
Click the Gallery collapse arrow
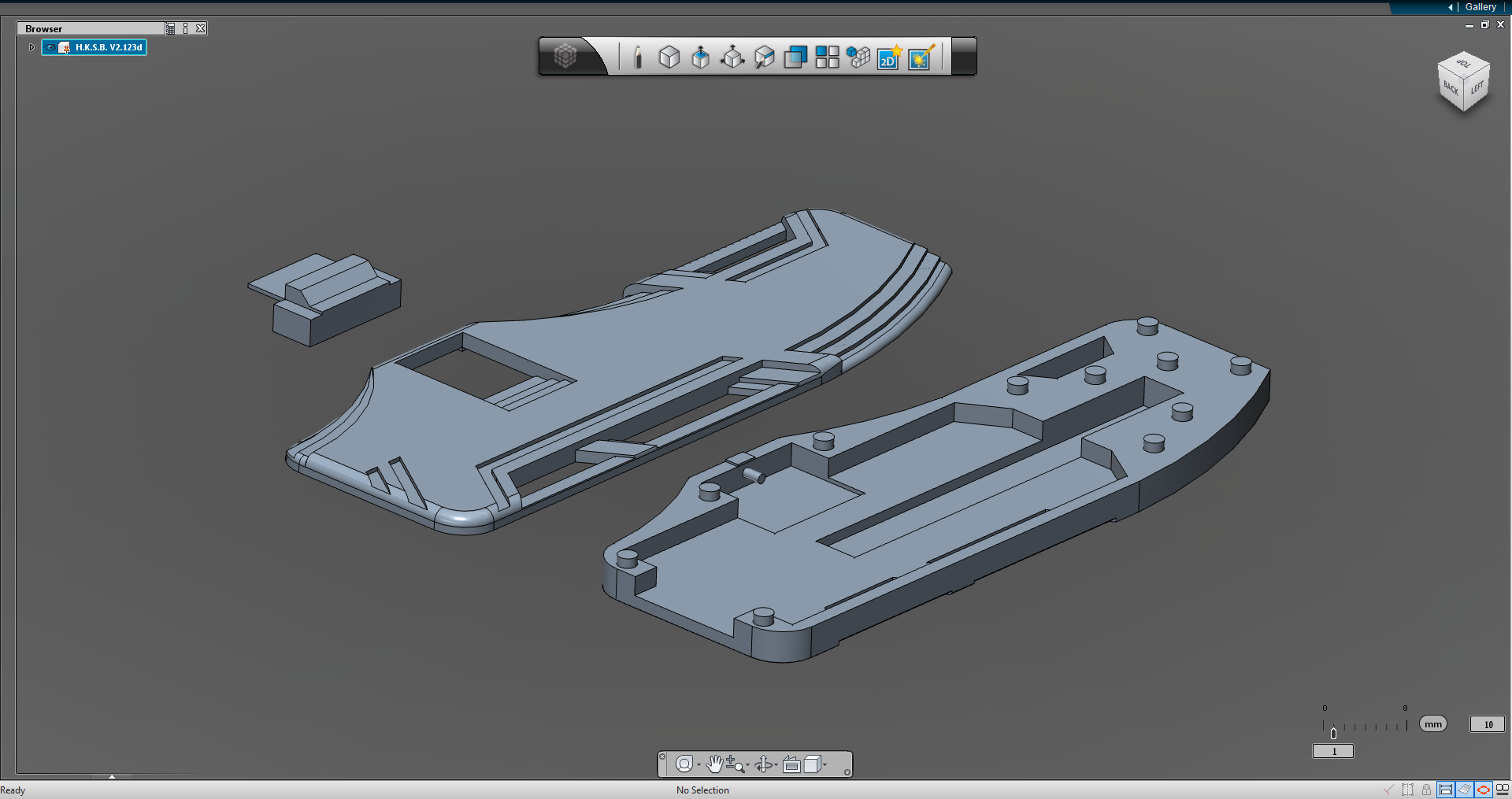click(x=1451, y=7)
